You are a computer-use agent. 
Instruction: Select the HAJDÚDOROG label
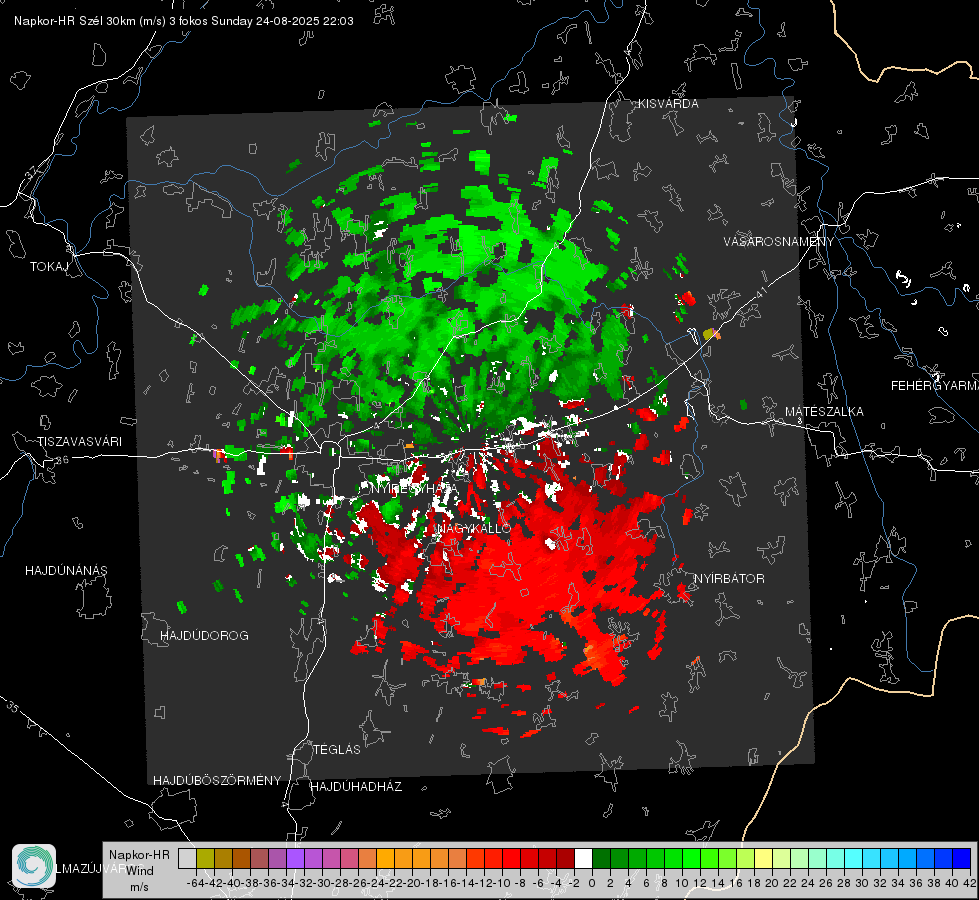click(204, 635)
